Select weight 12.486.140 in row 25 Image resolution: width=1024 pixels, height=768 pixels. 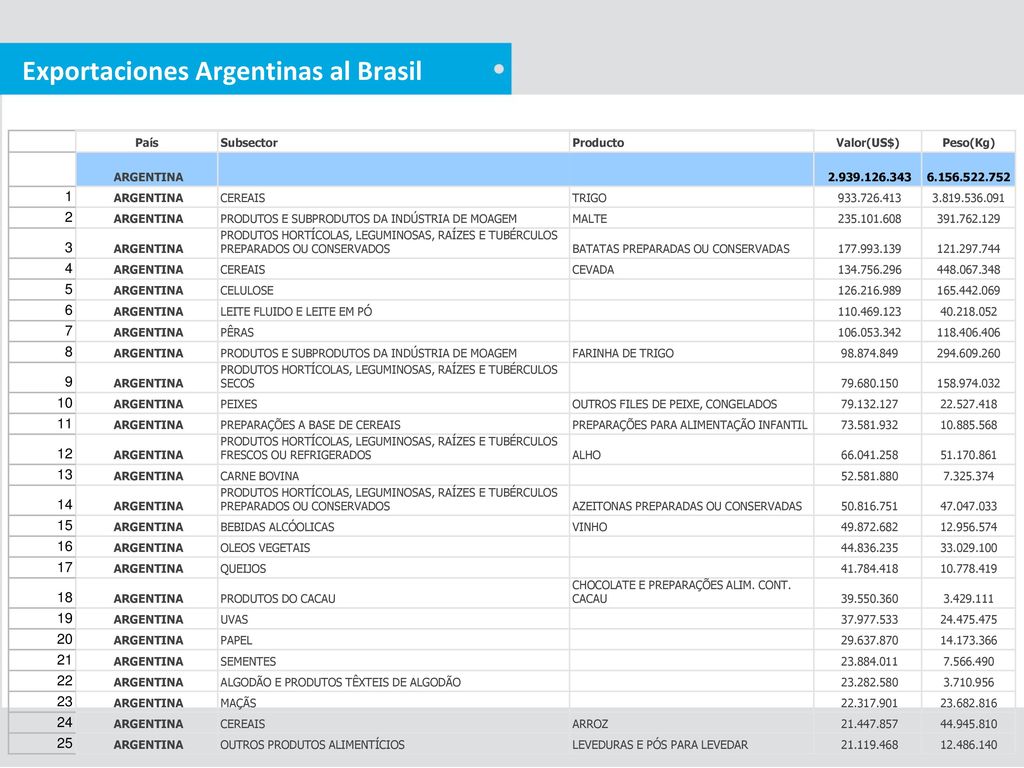tap(968, 745)
